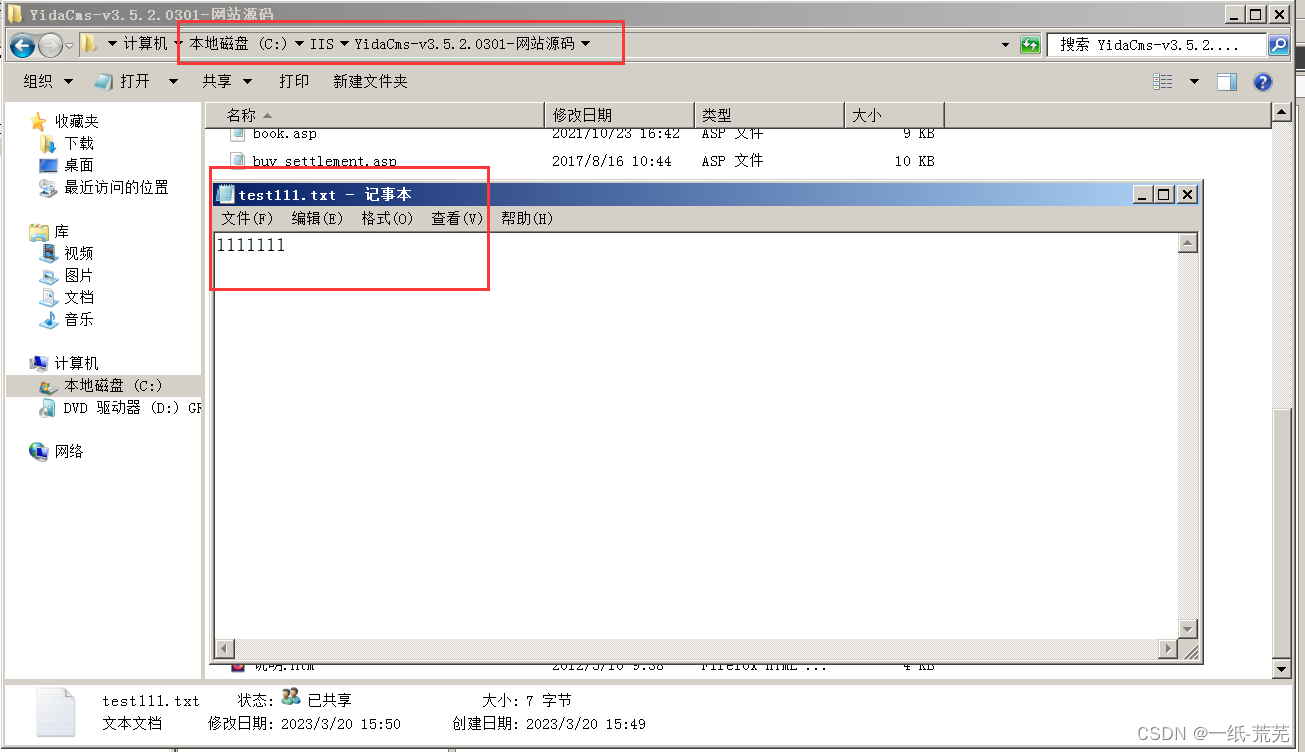Click the 打开 toolbar button
Viewport: 1305px width, 752px height.
tap(124, 82)
